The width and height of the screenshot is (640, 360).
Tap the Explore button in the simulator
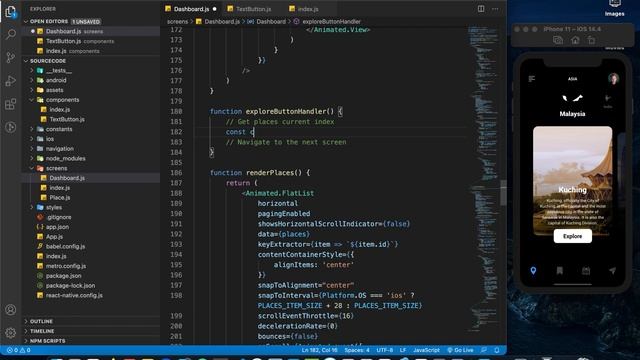tap(572, 236)
